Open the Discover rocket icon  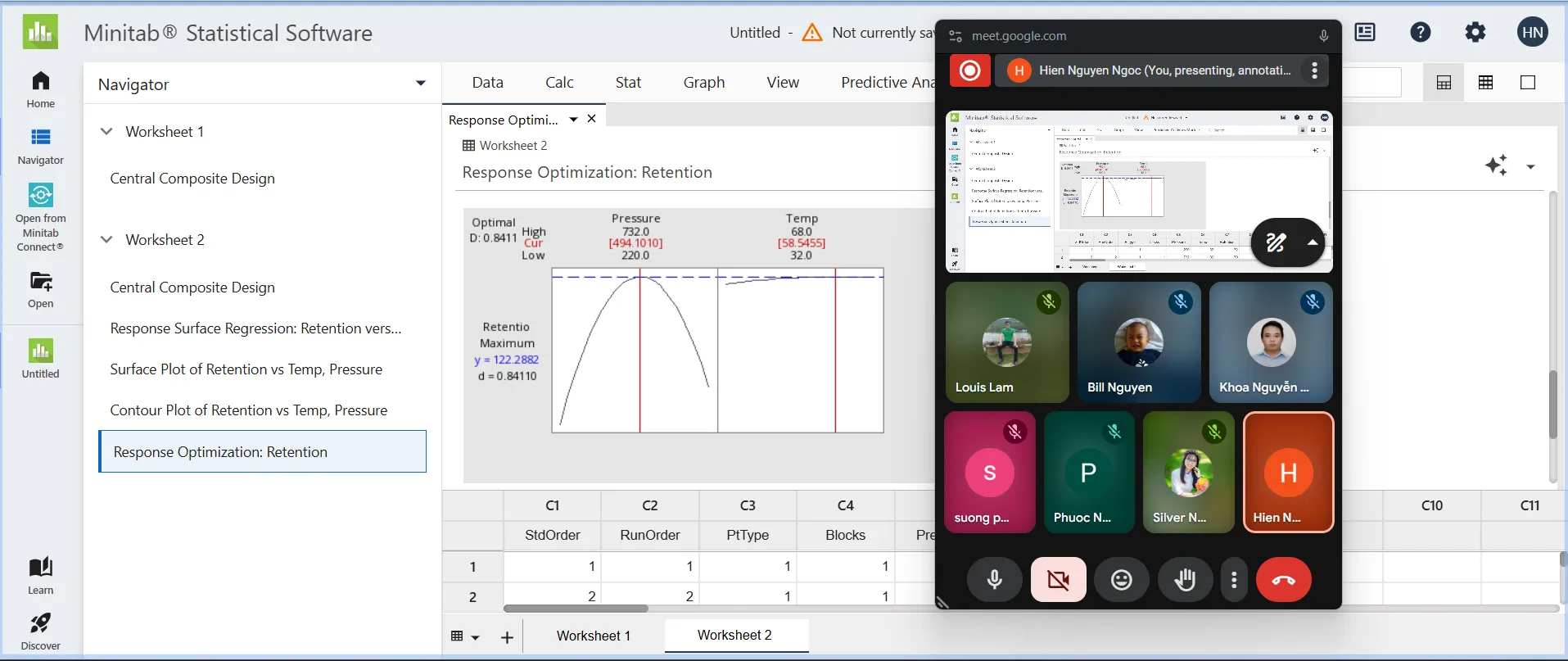pyautogui.click(x=40, y=624)
